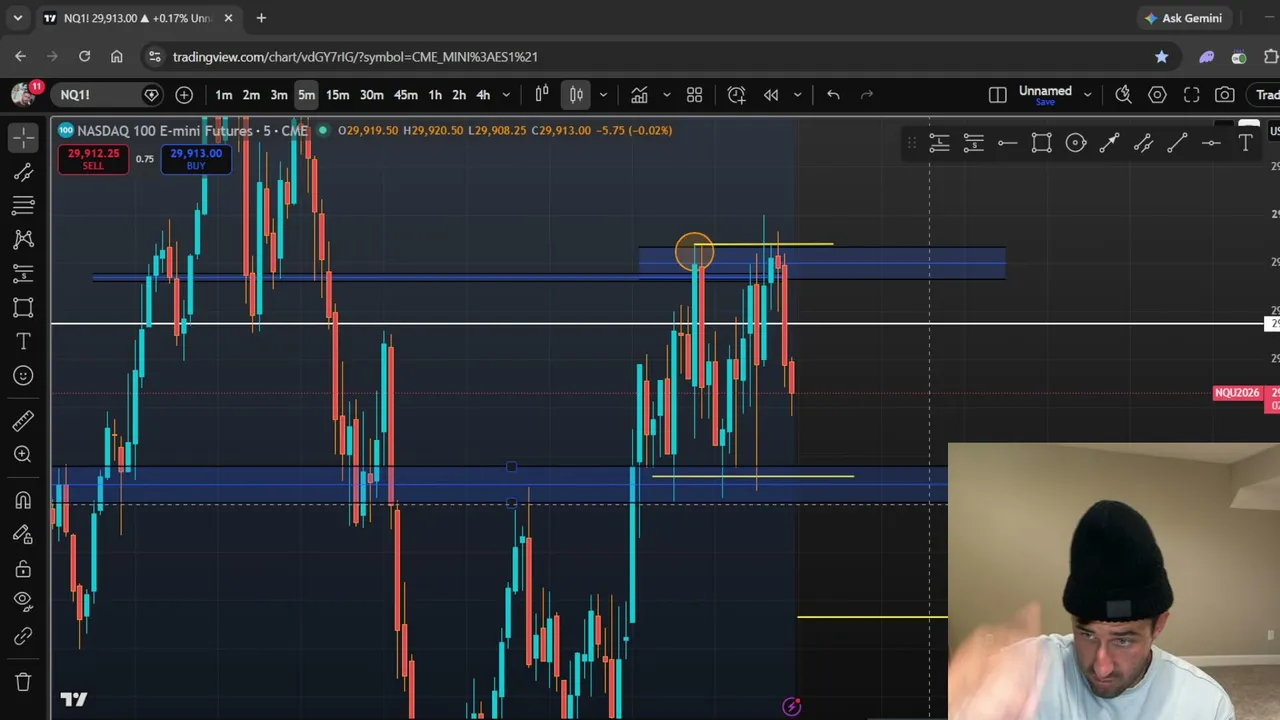Activate the zoom in tool
Screen dimensions: 1280x720
pyautogui.click(x=23, y=454)
